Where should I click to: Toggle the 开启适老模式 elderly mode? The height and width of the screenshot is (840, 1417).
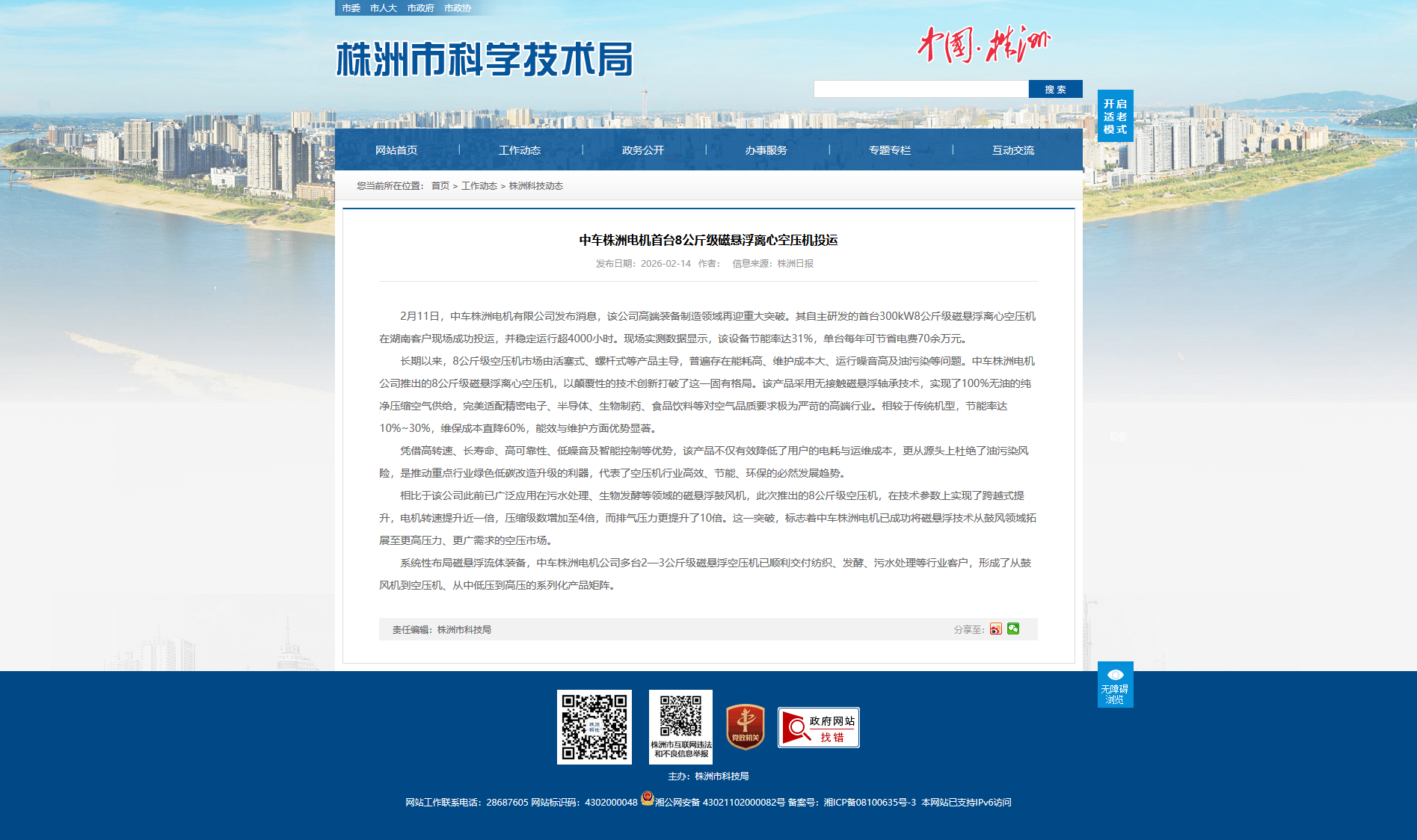click(1115, 116)
